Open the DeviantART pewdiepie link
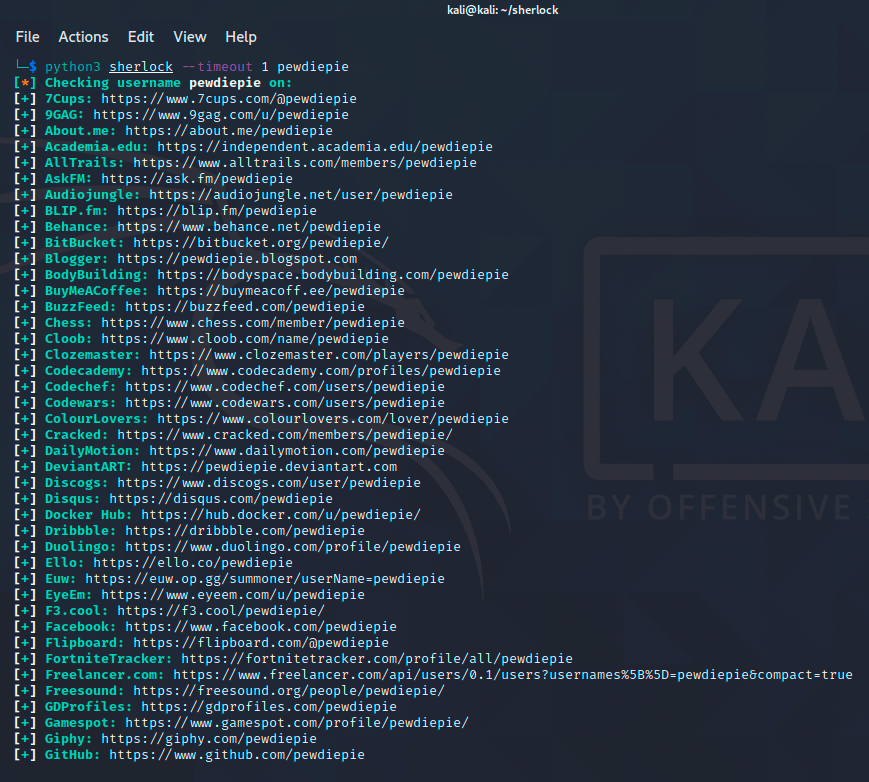Viewport: 869px width, 782px height. click(x=268, y=467)
